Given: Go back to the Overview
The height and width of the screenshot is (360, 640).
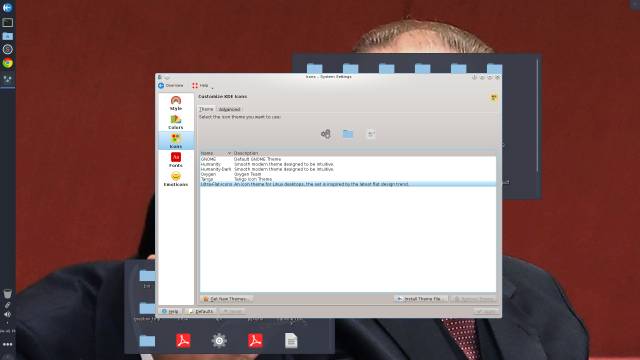Looking at the screenshot, I should (x=171, y=85).
